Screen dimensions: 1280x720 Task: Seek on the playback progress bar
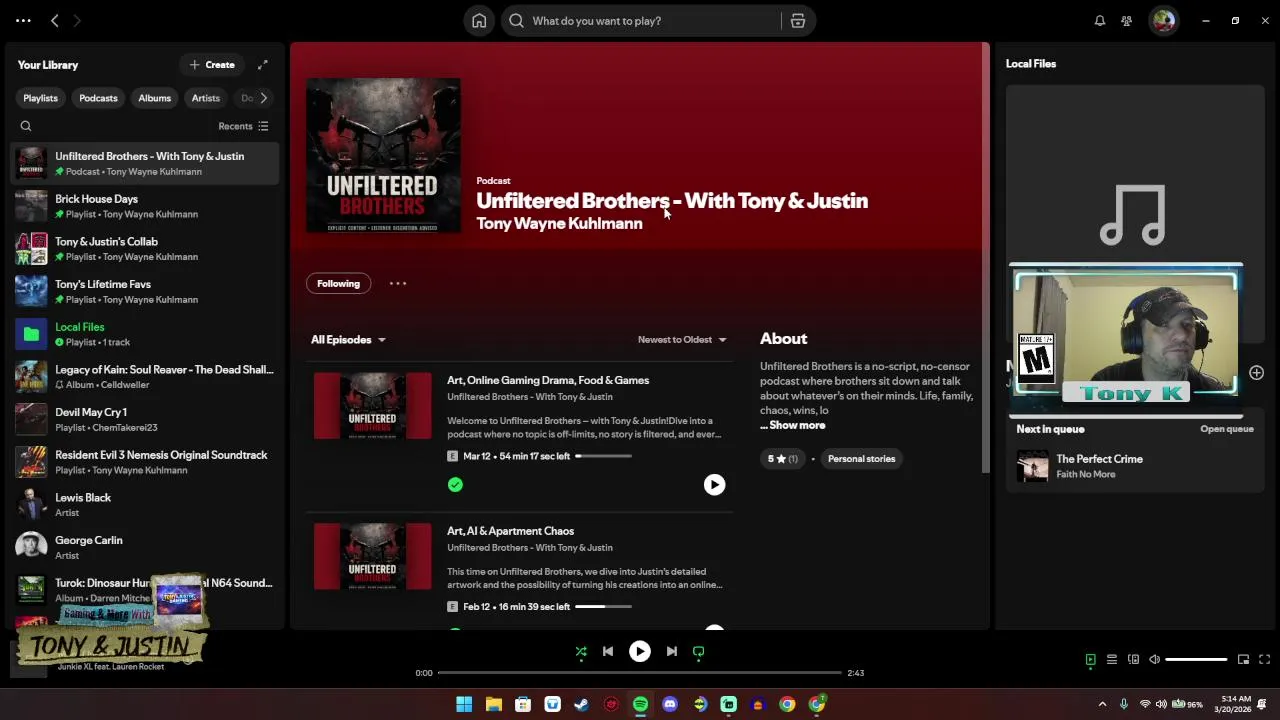(x=640, y=673)
